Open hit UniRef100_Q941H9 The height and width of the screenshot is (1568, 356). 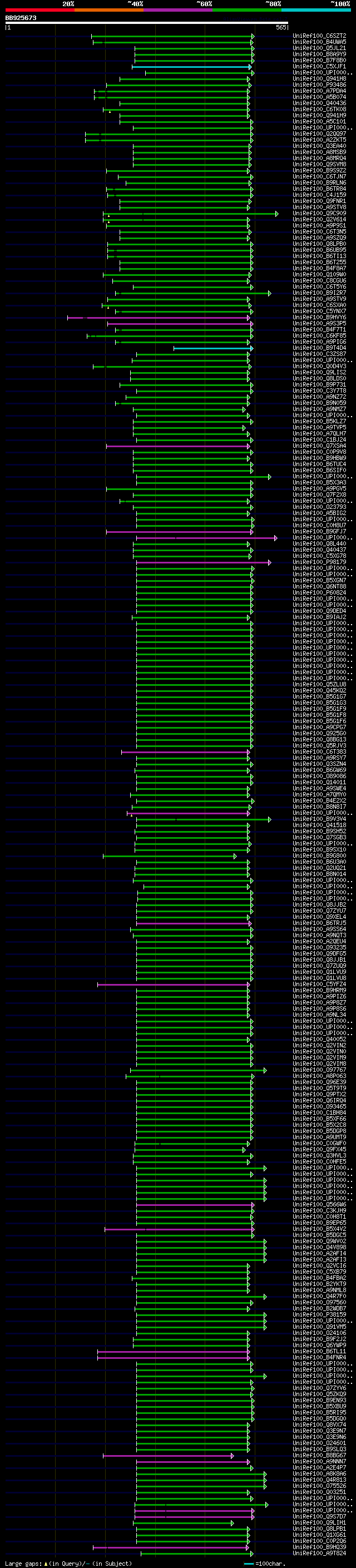(x=319, y=115)
